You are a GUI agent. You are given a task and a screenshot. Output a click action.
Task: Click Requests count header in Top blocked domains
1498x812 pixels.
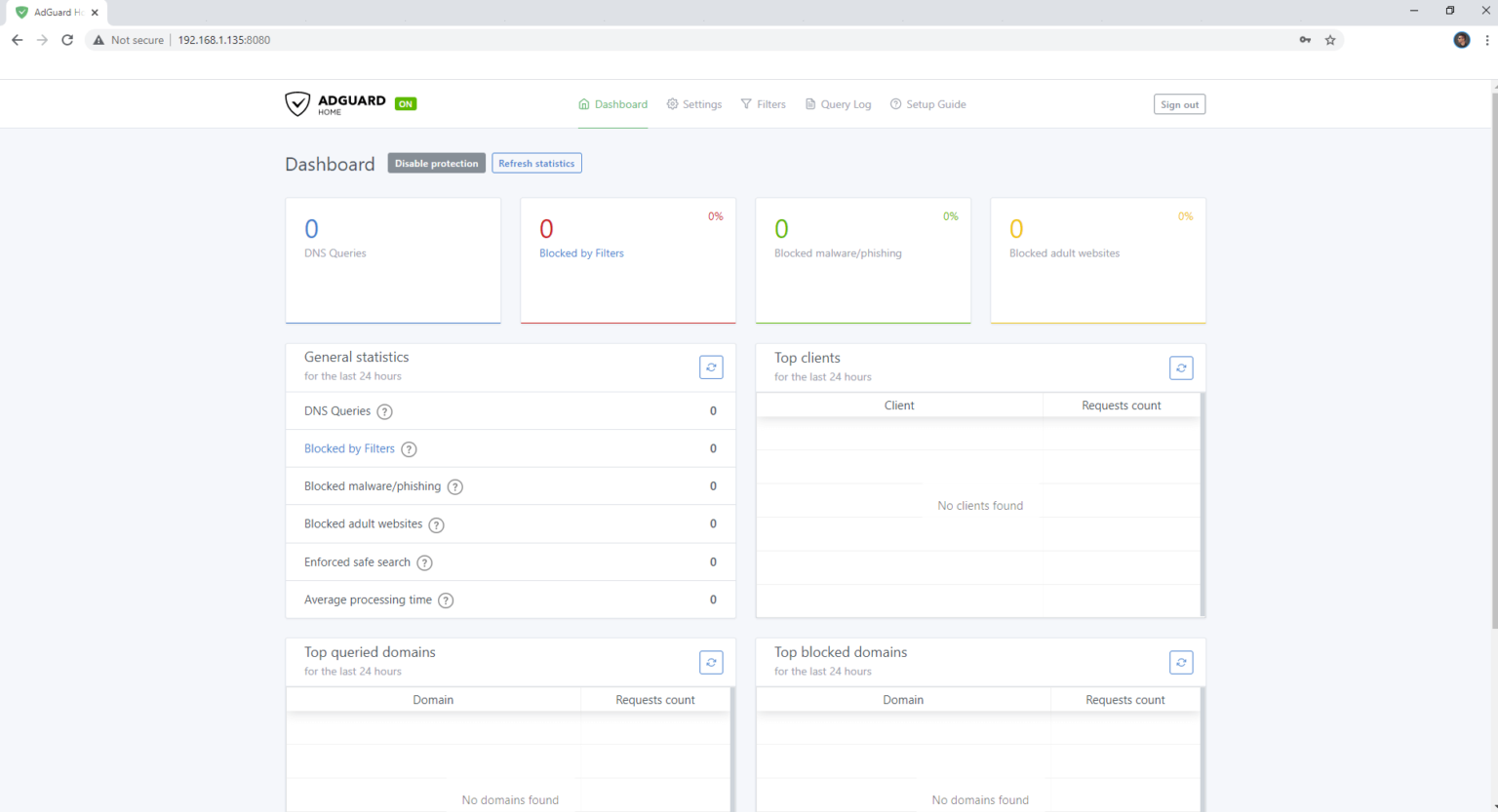pos(1125,700)
